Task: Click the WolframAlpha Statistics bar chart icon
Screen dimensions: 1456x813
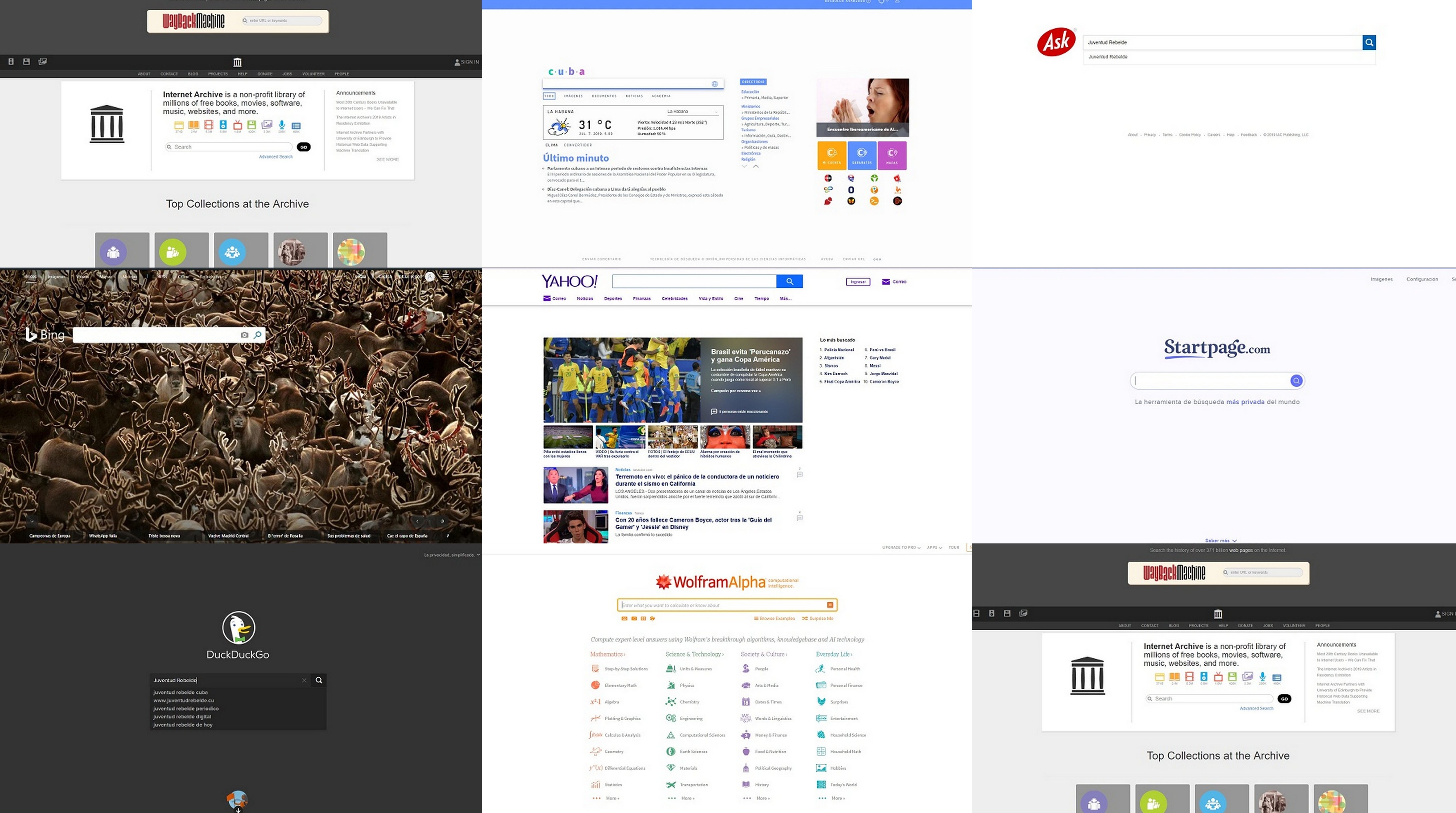Action: (x=595, y=784)
